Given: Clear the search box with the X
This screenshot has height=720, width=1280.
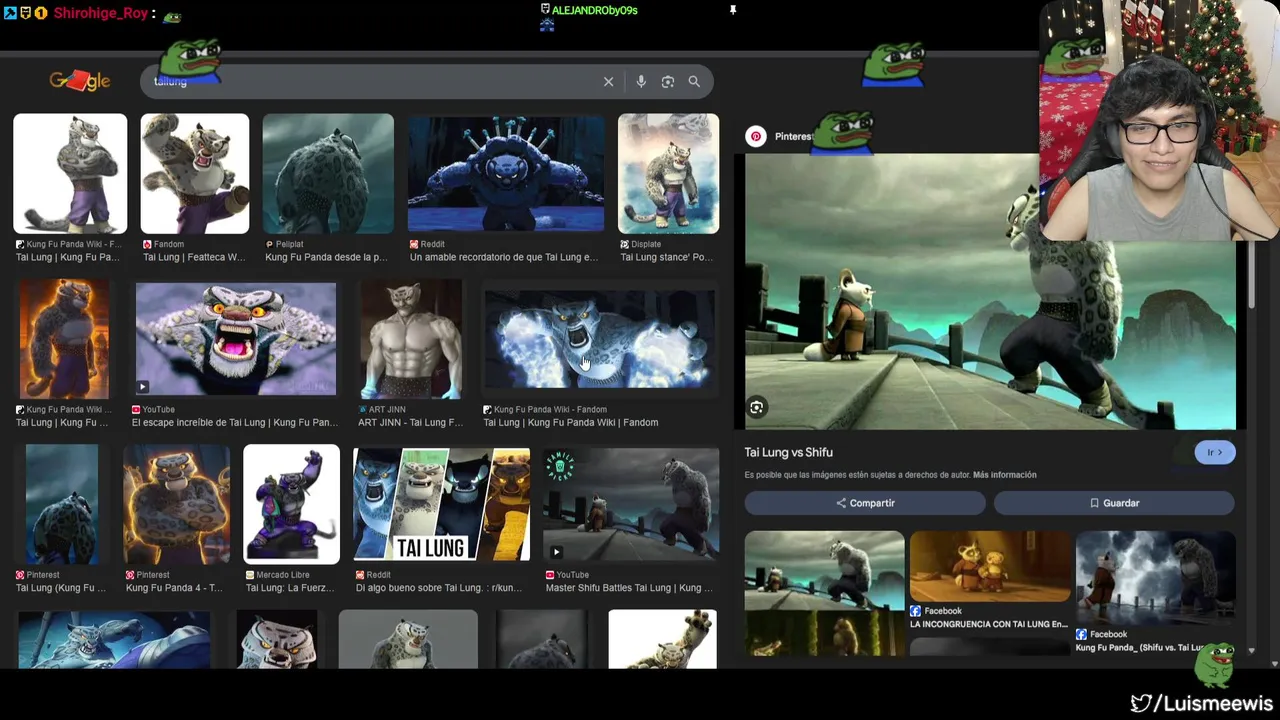Looking at the screenshot, I should pyautogui.click(x=608, y=82).
